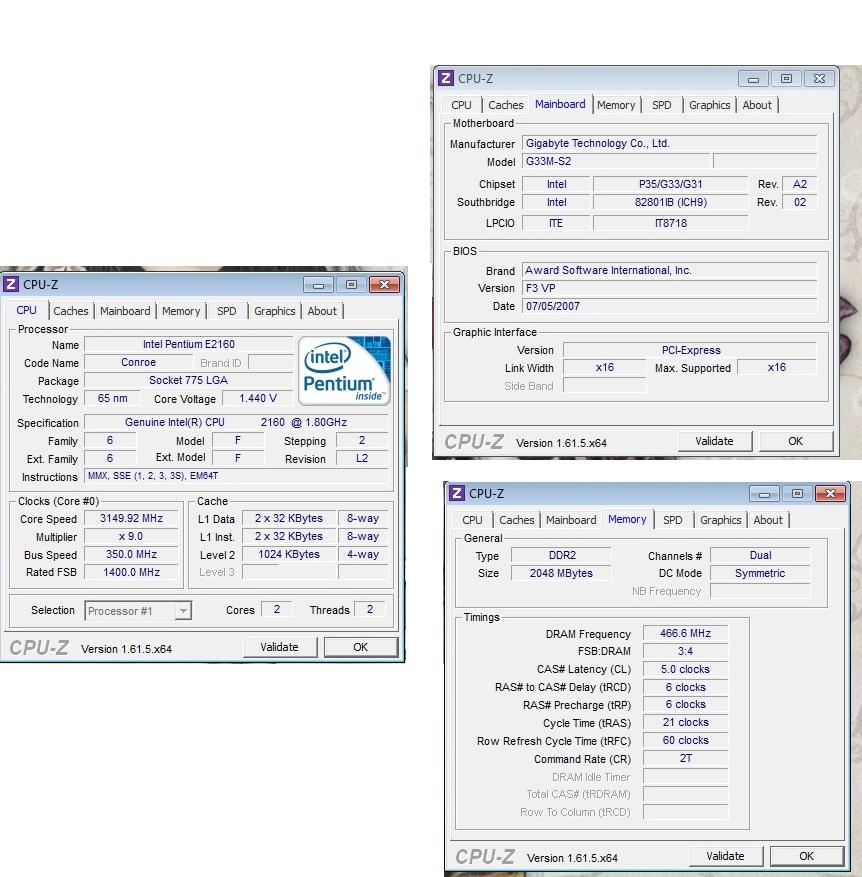Click the motherboard model G33M-S2 field
Viewport: 862px width, 877px height.
coord(616,161)
